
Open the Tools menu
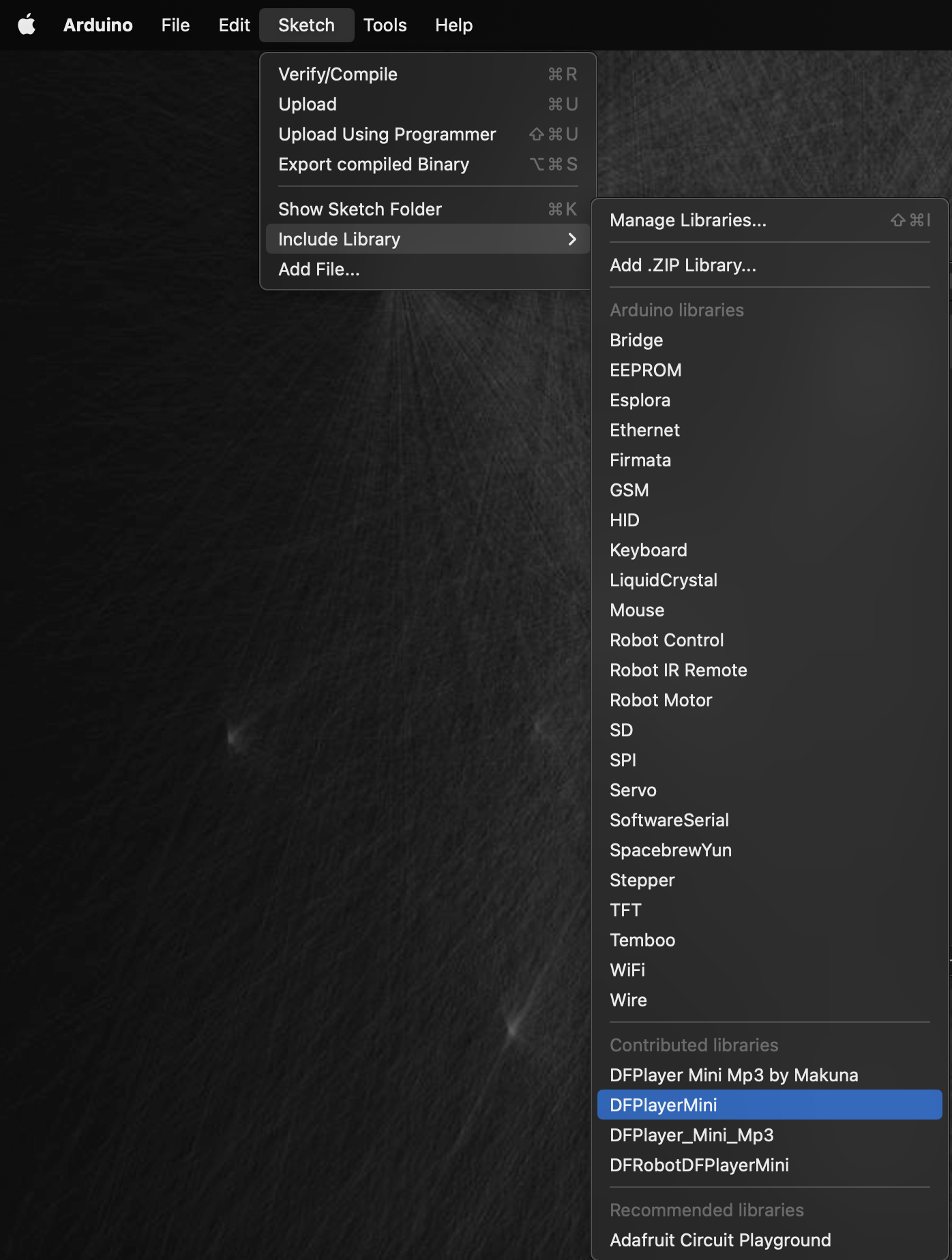[385, 25]
